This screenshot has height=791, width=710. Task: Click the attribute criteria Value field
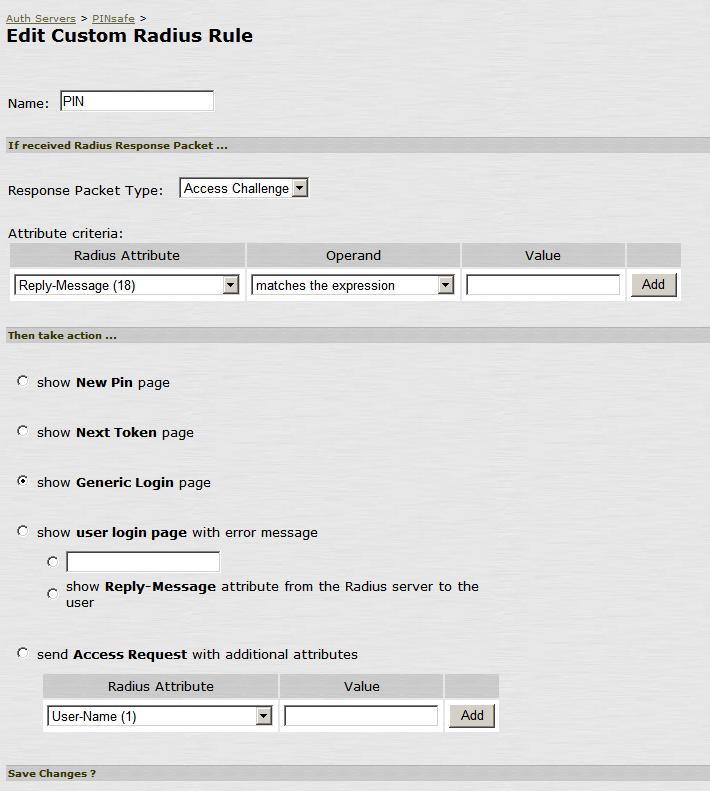543,285
